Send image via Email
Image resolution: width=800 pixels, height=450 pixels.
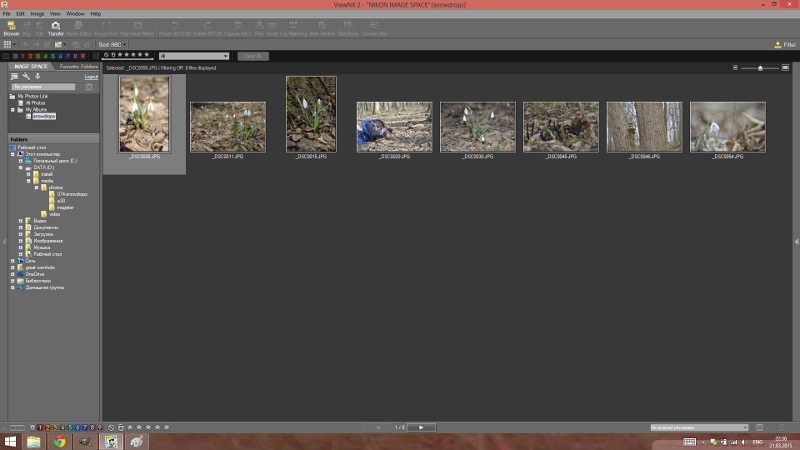point(272,29)
